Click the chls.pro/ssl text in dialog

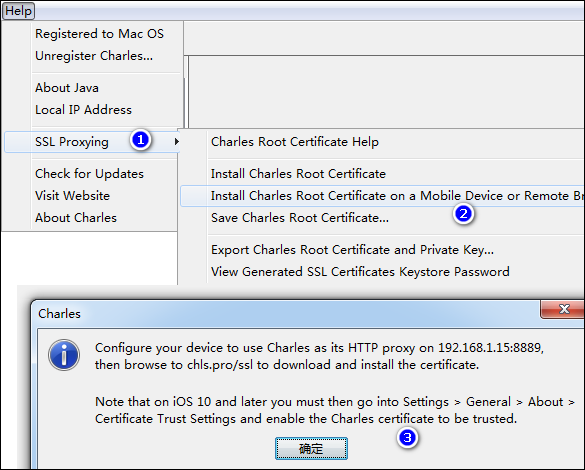tap(220, 365)
